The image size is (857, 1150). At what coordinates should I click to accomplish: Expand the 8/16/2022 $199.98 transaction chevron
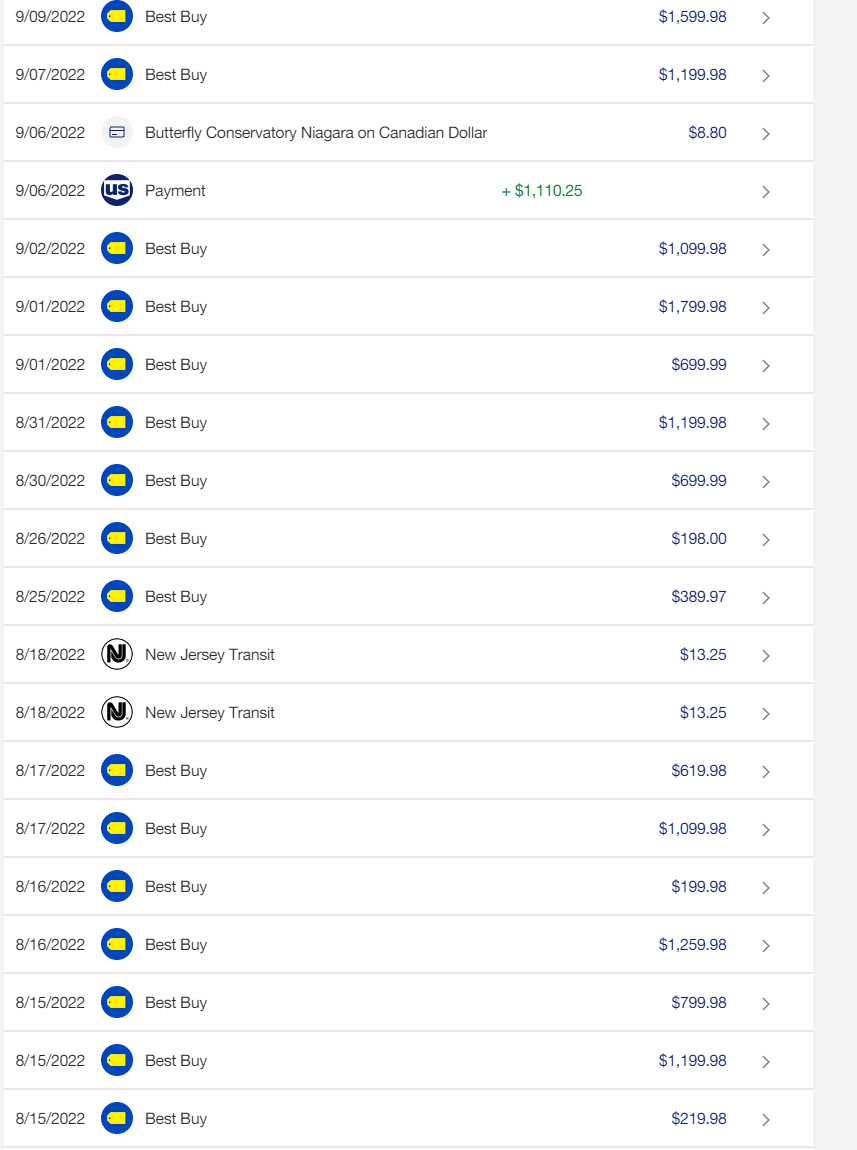(766, 888)
